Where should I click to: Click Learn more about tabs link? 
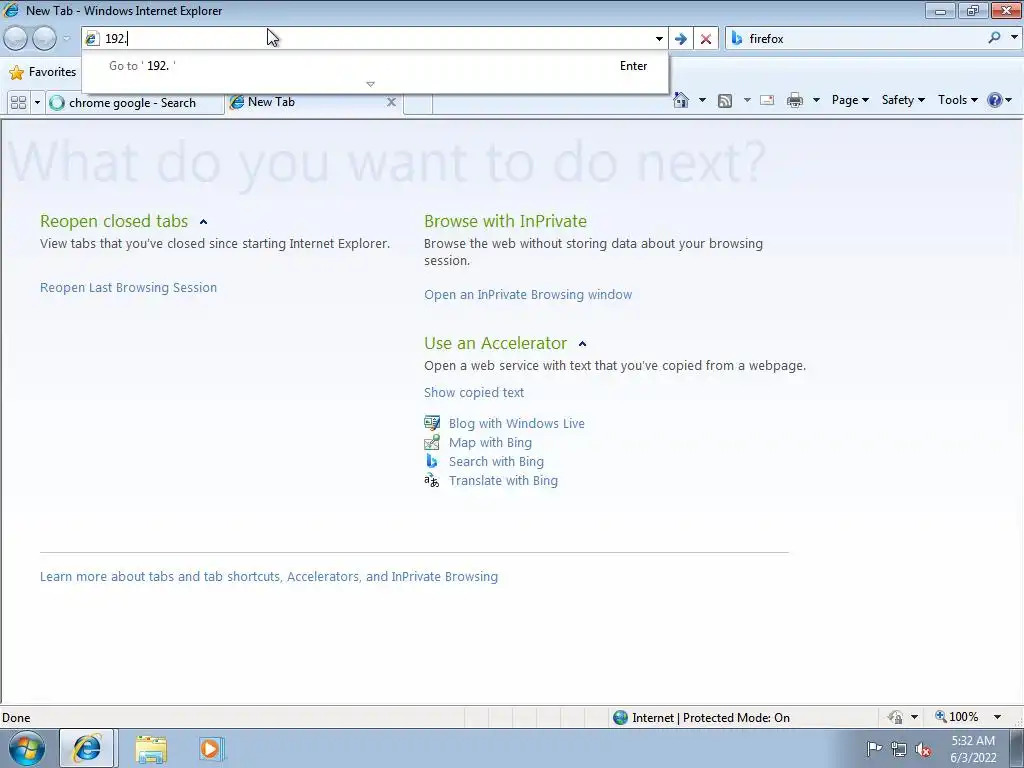point(268,577)
